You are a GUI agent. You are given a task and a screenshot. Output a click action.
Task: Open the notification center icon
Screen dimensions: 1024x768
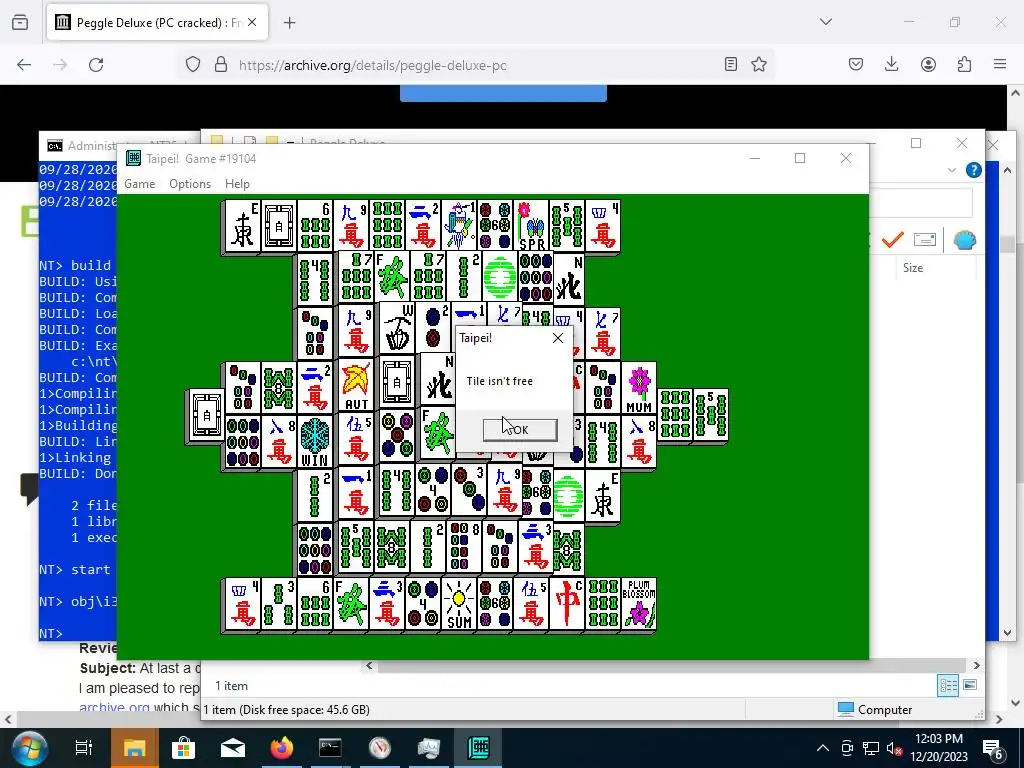coord(993,748)
